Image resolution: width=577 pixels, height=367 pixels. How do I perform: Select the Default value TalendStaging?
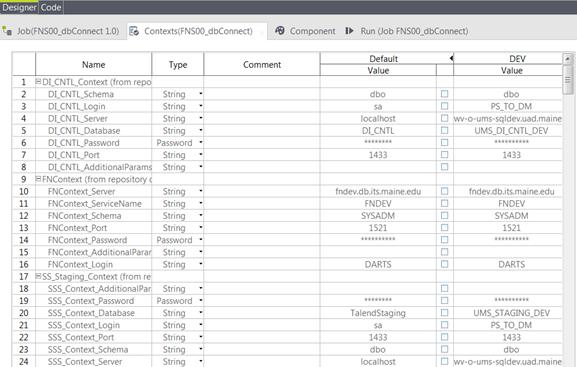(378, 313)
